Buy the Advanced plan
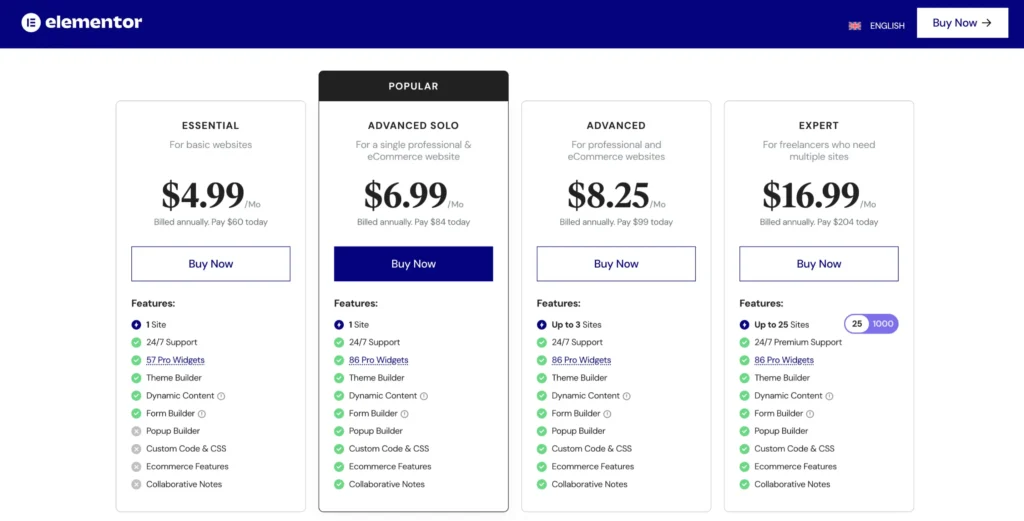1024x521 pixels. (x=616, y=264)
